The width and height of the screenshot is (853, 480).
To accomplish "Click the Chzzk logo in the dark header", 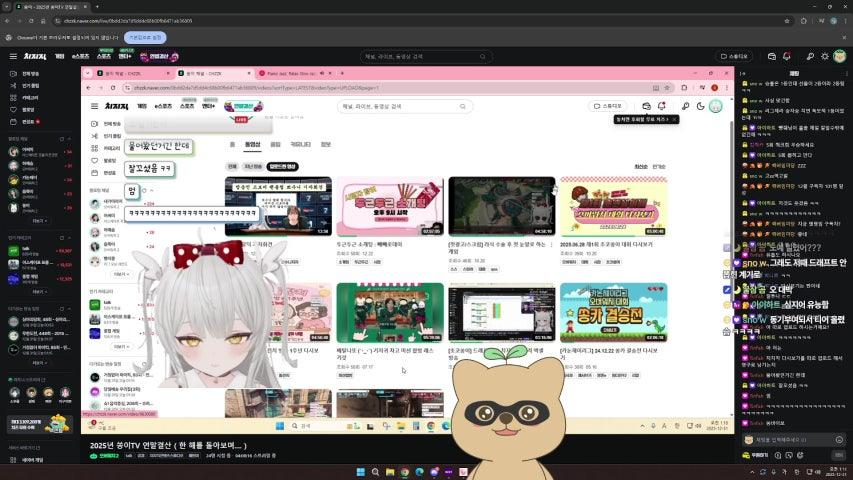I will point(35,56).
